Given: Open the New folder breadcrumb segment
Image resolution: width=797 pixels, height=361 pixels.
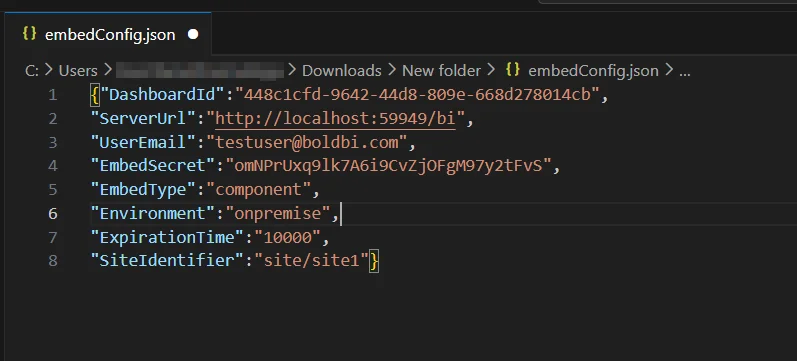Looking at the screenshot, I should (441, 71).
